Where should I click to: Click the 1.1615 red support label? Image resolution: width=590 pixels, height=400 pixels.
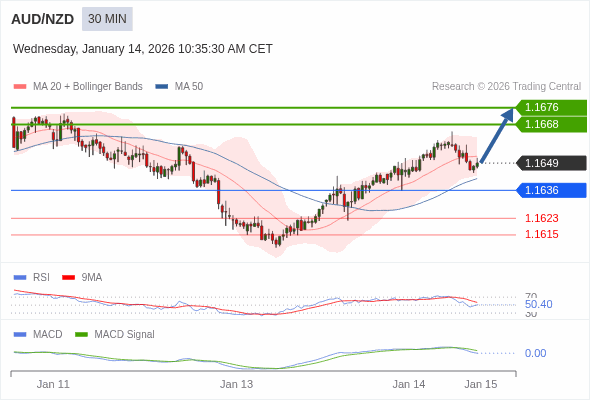[x=542, y=234]
